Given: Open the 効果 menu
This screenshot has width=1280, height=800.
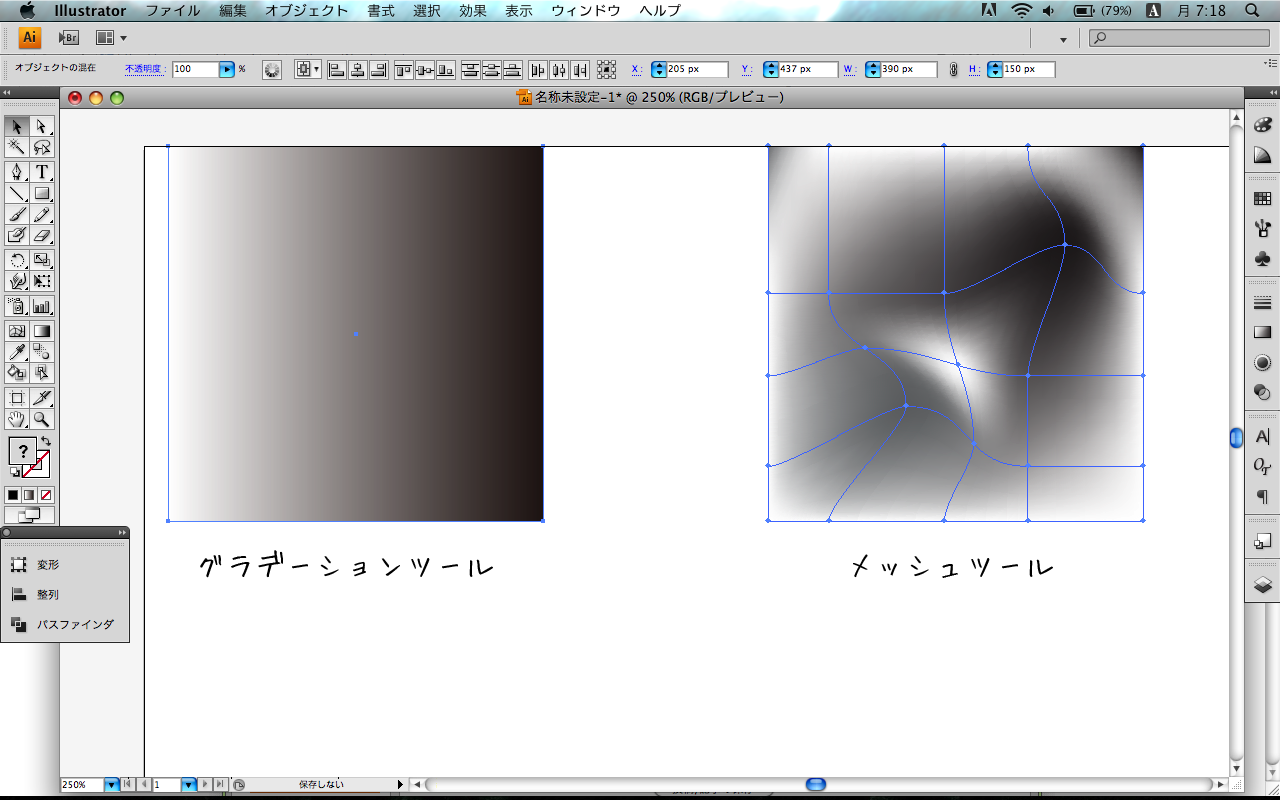Looking at the screenshot, I should pyautogui.click(x=473, y=11).
